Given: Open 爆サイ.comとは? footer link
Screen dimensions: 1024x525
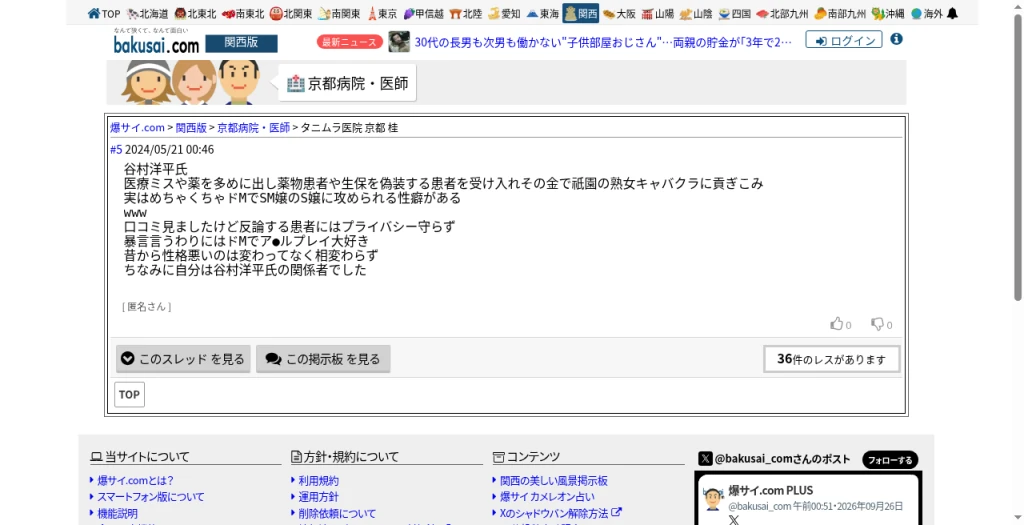Looking at the screenshot, I should point(135,481).
